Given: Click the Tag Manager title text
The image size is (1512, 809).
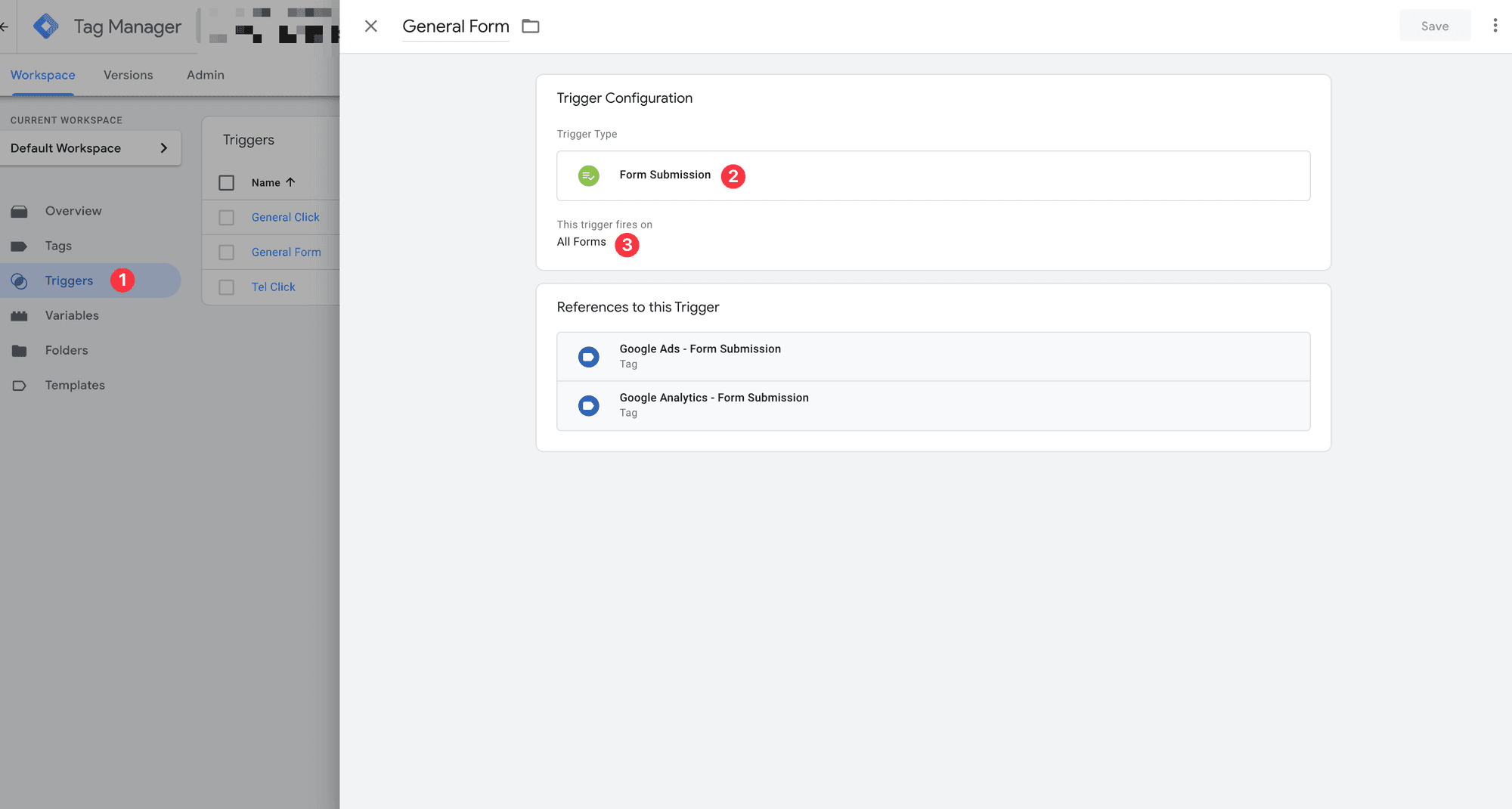Looking at the screenshot, I should (128, 26).
